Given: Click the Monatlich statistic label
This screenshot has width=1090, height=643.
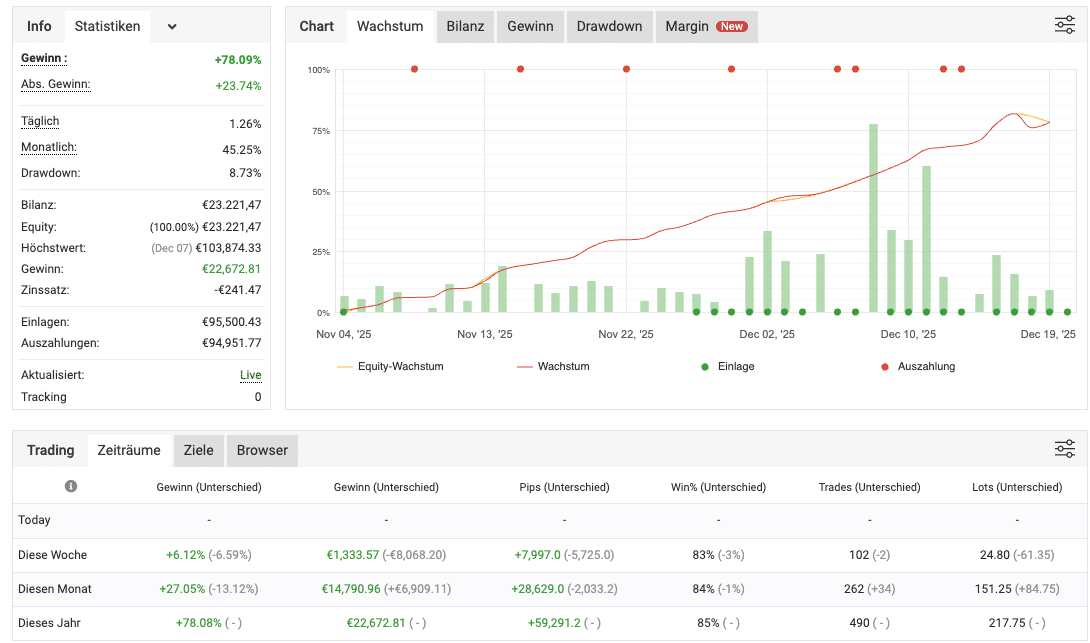Looking at the screenshot, I should tap(49, 148).
